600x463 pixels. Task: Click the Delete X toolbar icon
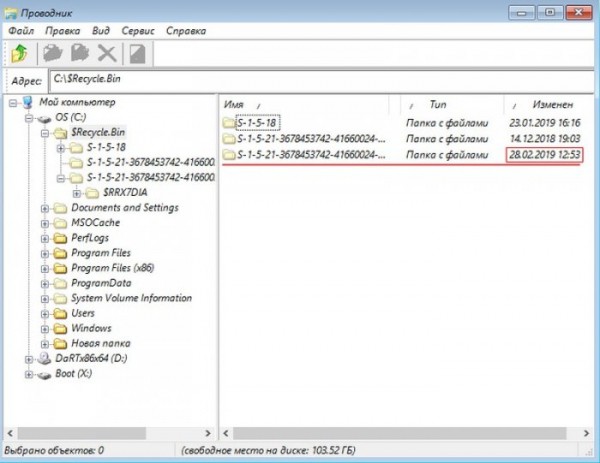[107, 53]
